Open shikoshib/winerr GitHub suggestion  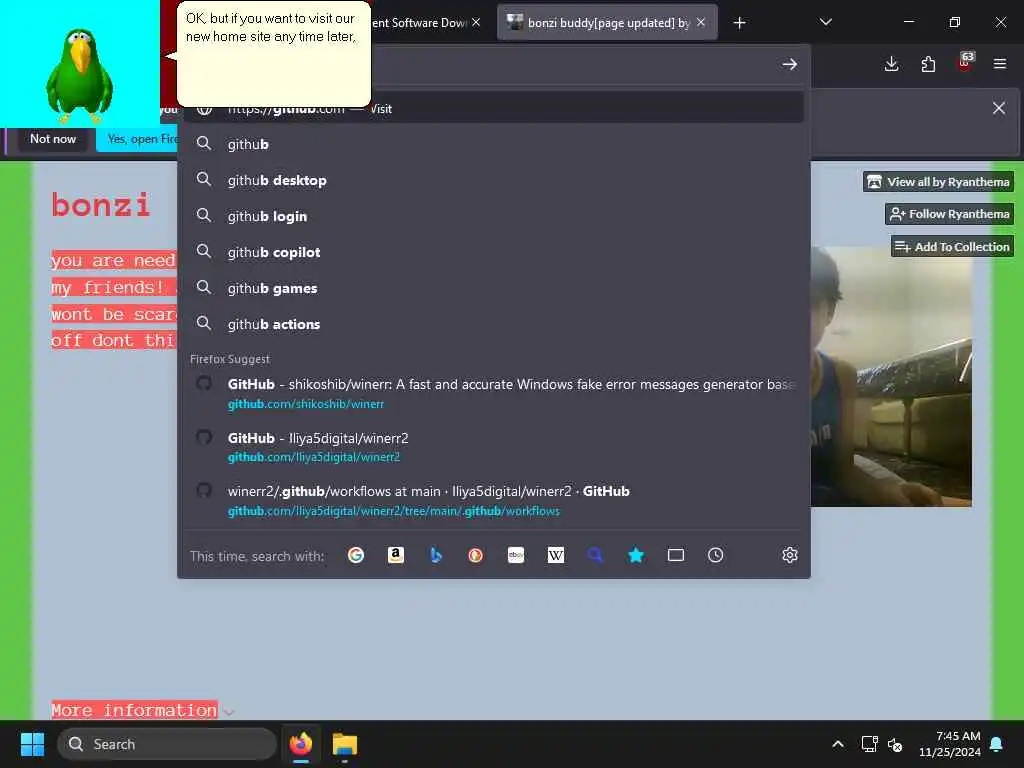(x=493, y=393)
